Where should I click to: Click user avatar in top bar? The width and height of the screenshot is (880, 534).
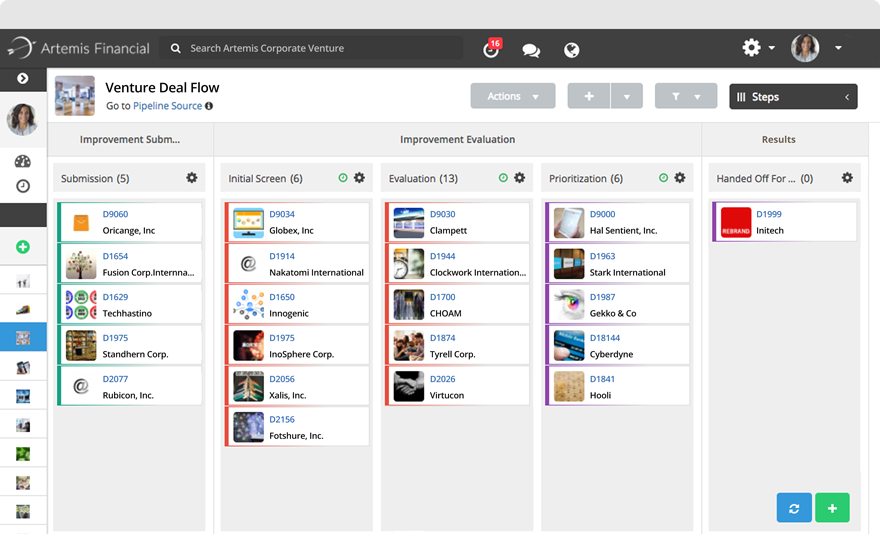(x=805, y=48)
